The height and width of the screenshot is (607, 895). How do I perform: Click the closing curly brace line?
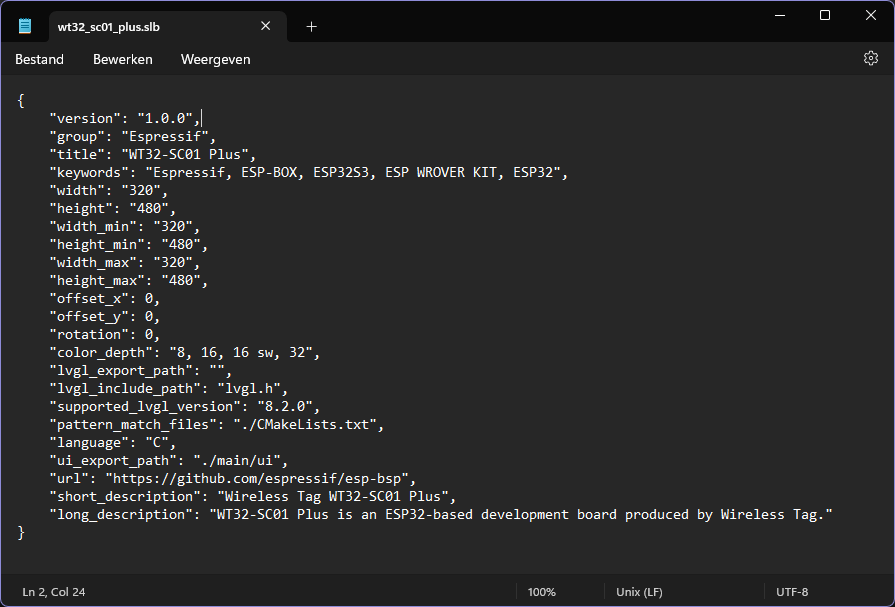click(x=21, y=532)
